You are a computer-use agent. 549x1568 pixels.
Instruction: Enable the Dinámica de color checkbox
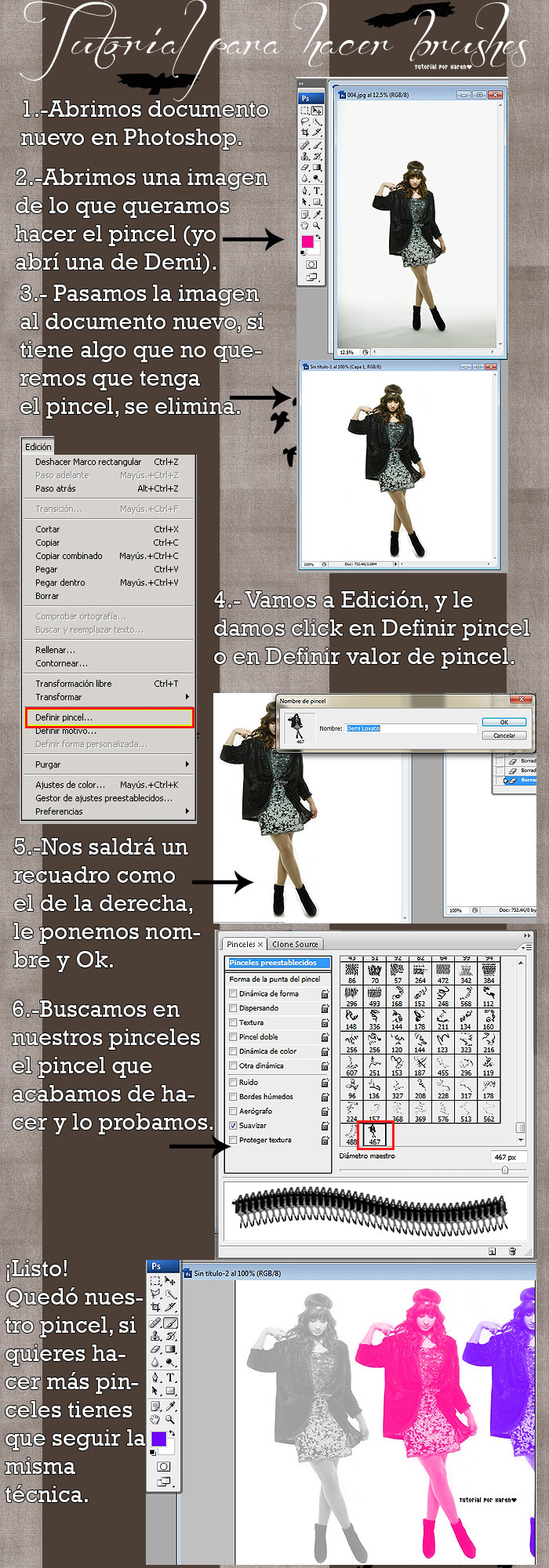233,1051
